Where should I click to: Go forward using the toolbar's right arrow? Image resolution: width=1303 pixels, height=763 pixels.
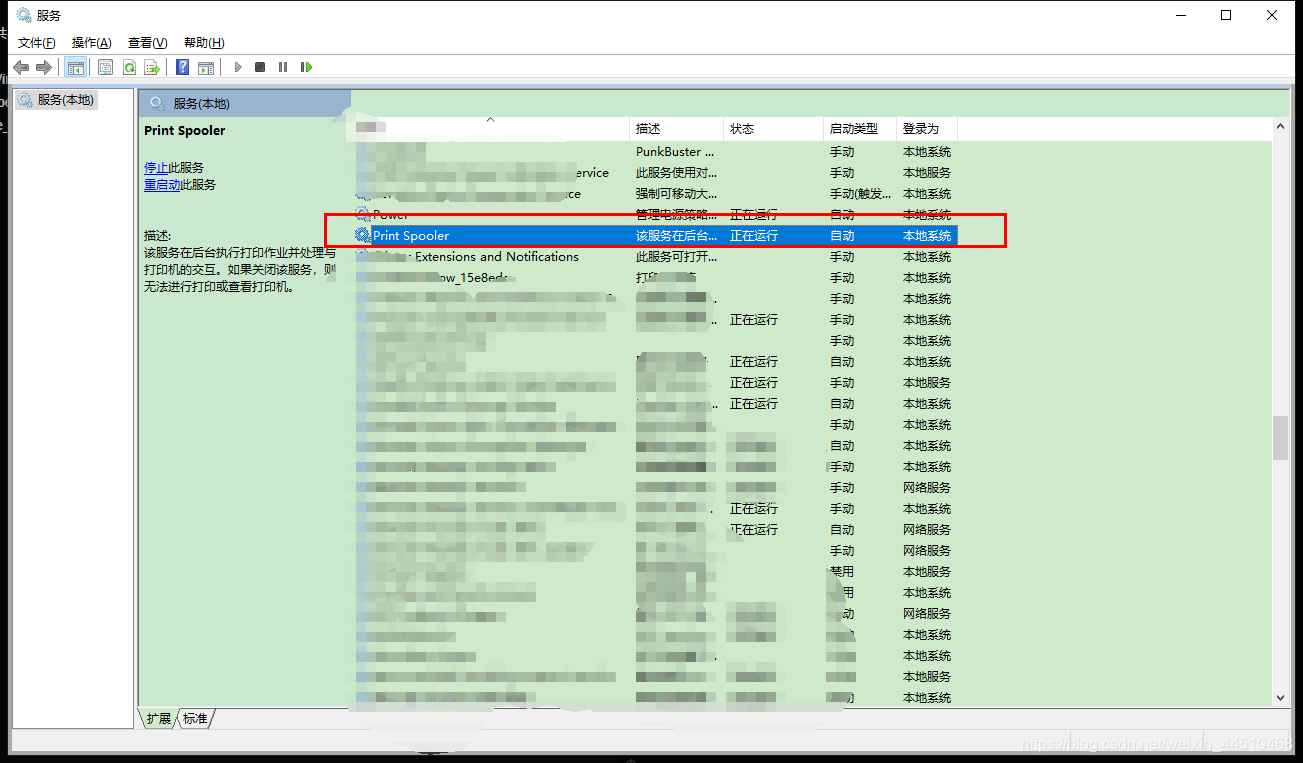[x=44, y=67]
